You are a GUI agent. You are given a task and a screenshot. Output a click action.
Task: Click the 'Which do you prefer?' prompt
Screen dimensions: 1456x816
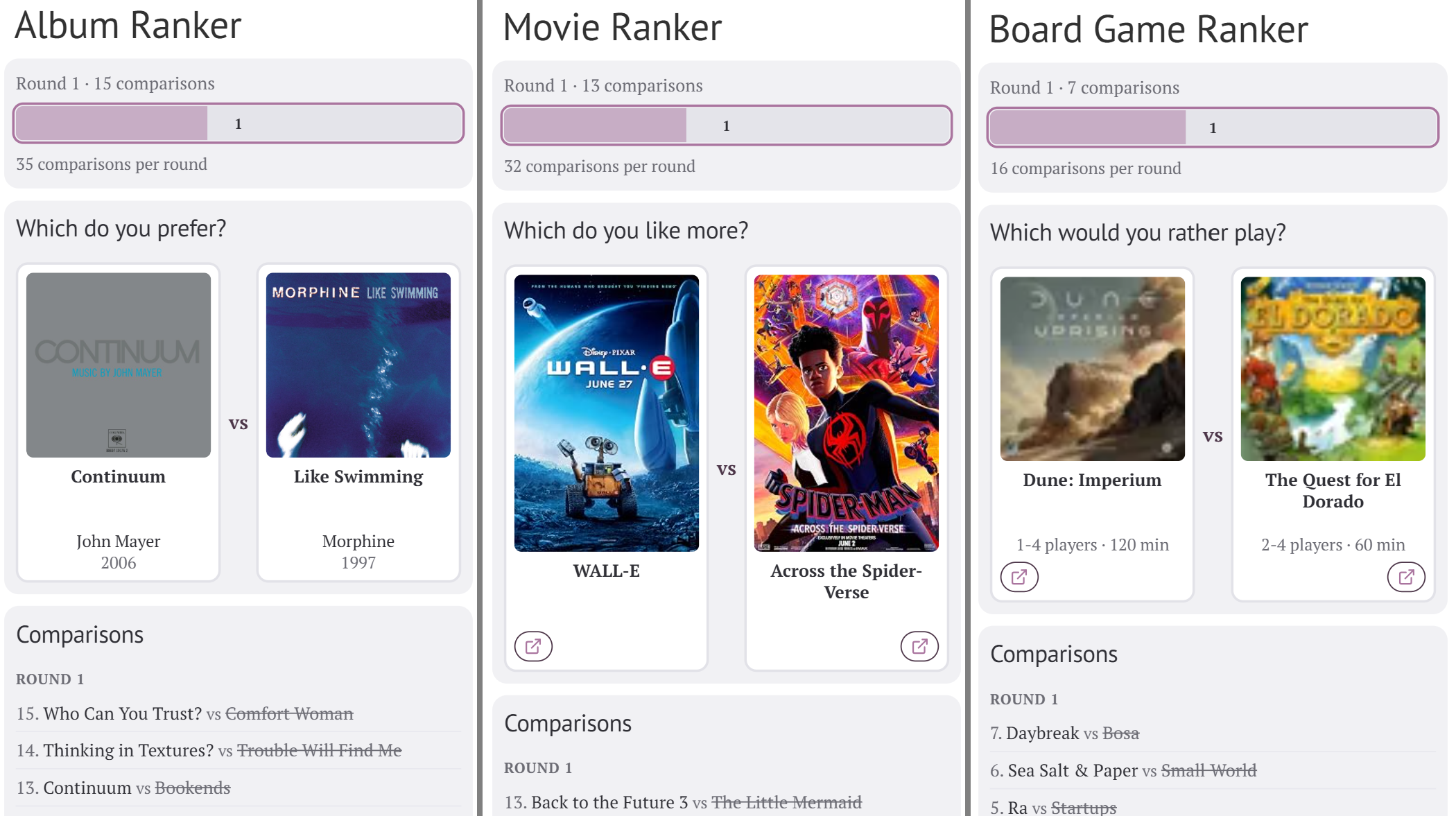121,228
